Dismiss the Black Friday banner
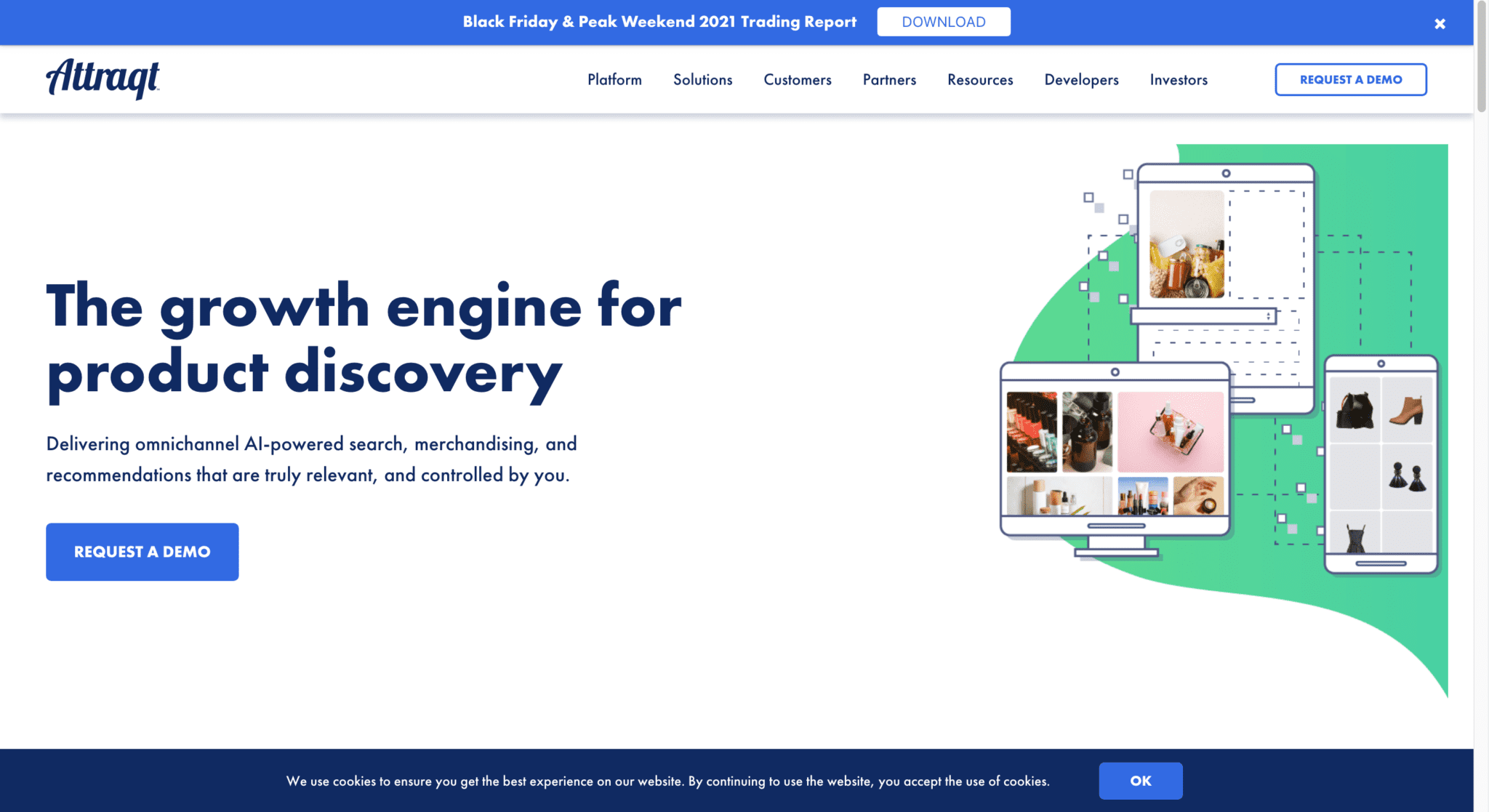1489x812 pixels. 1440,23
